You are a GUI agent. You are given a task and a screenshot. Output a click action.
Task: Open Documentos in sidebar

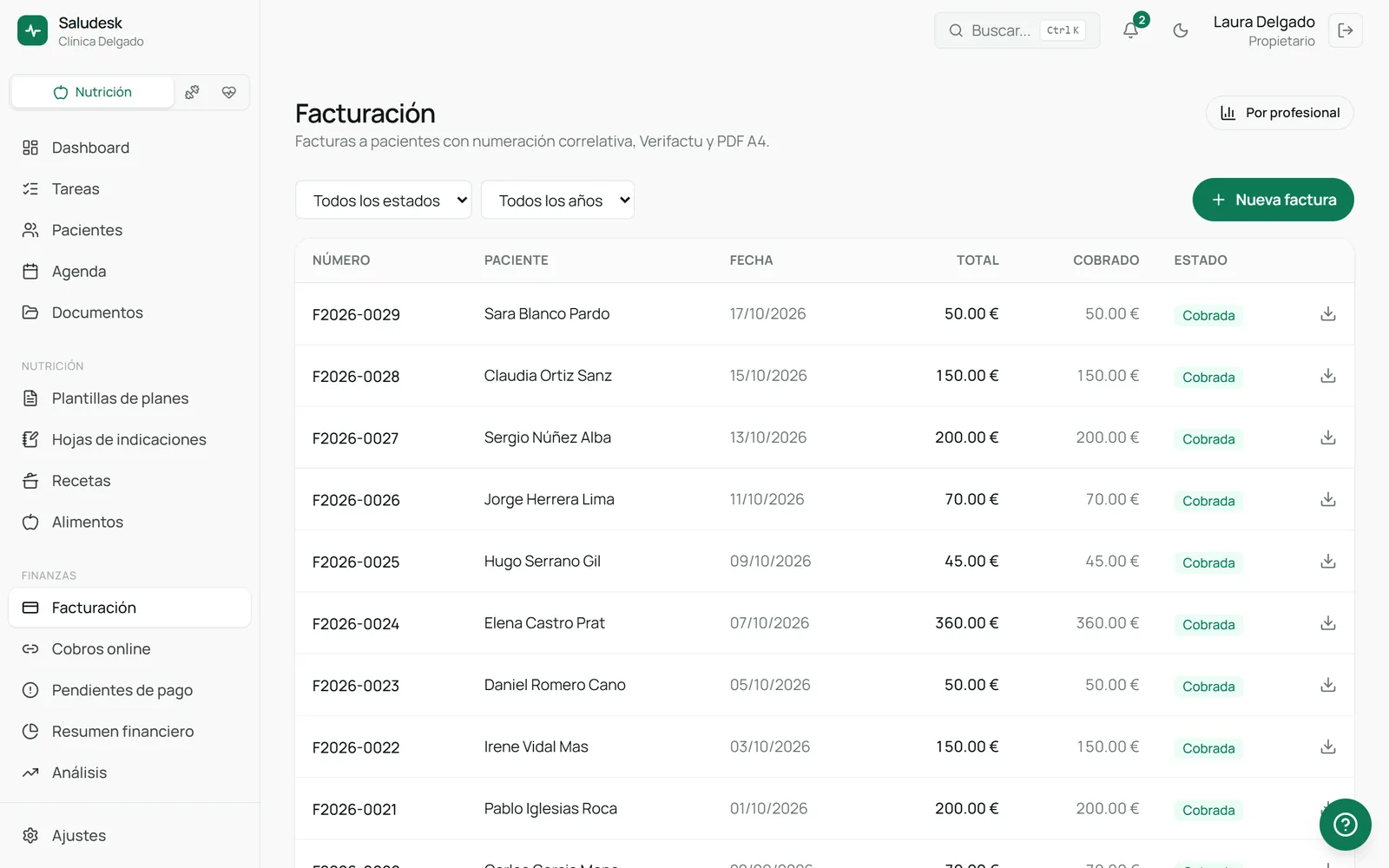point(130,312)
